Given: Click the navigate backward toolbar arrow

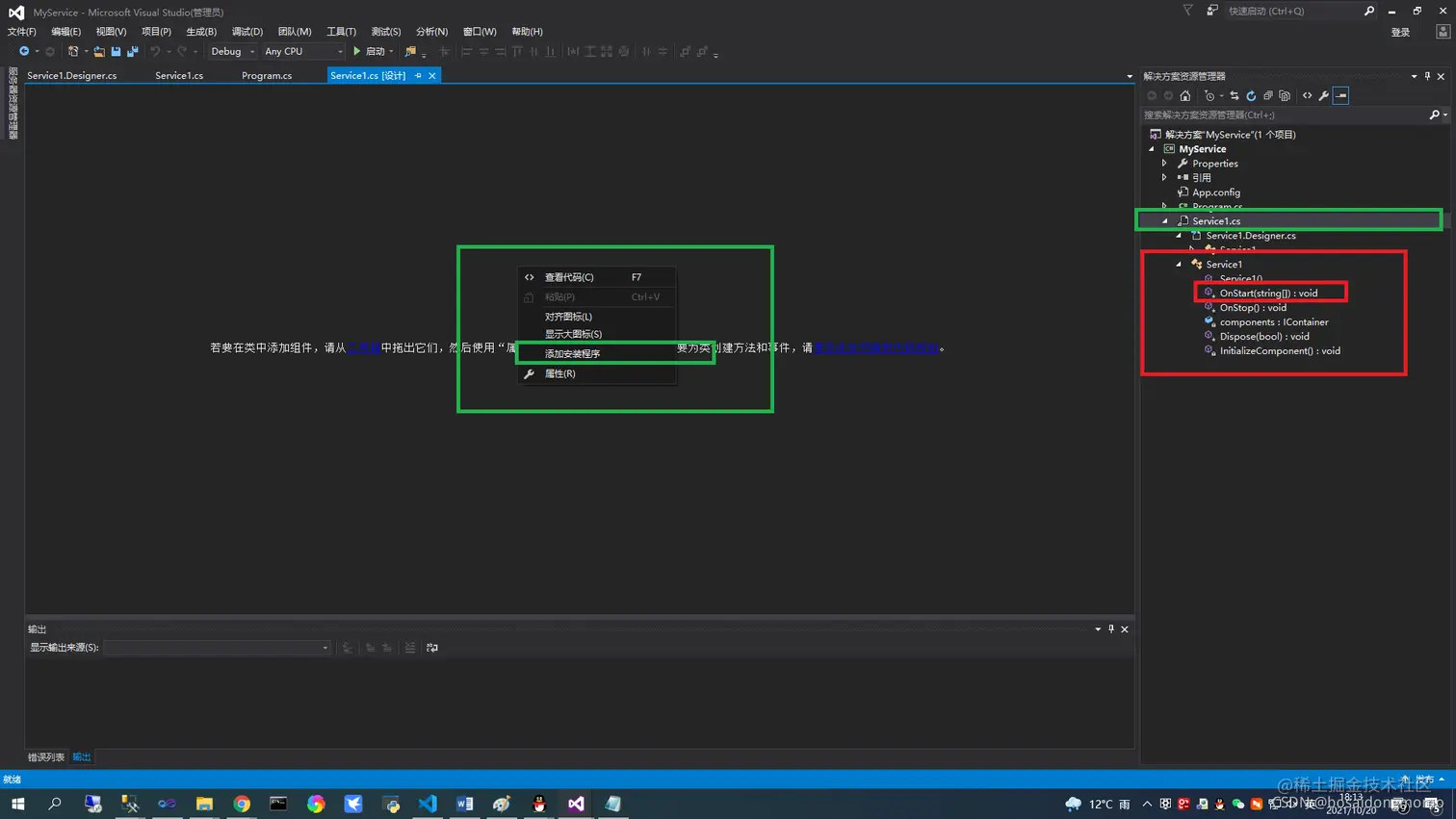Looking at the screenshot, I should click(x=24, y=51).
